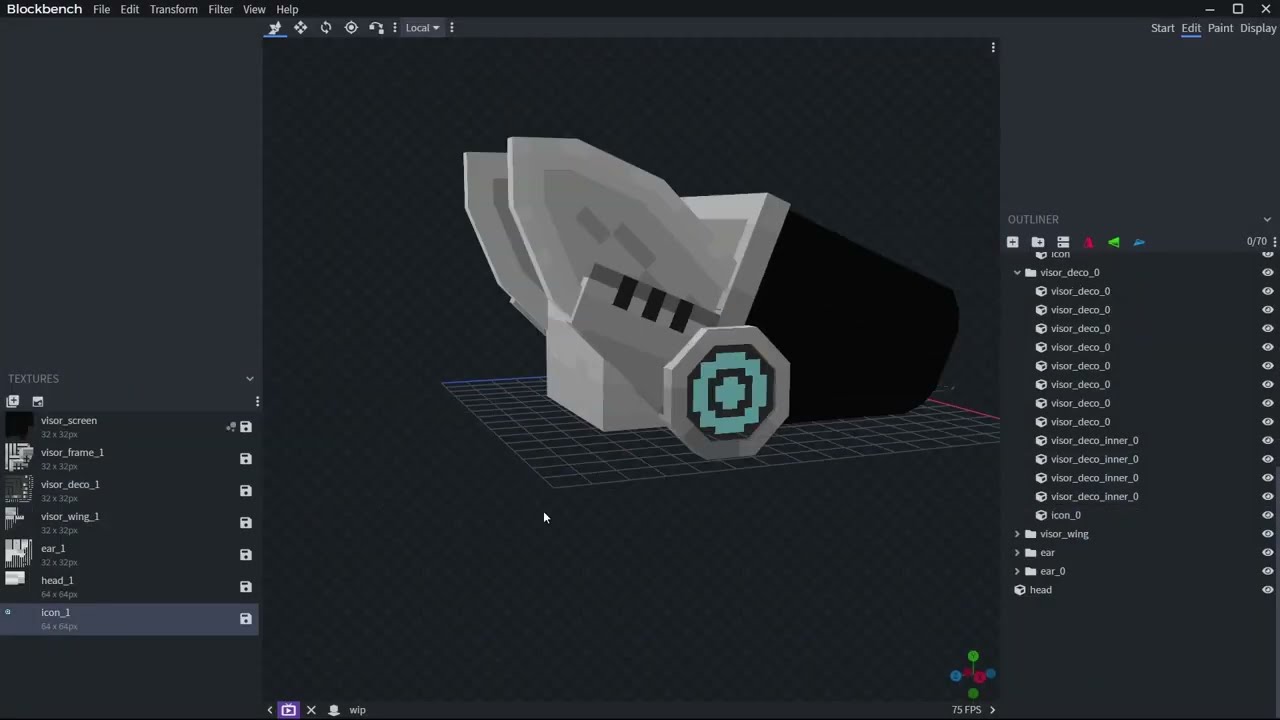Screen dimensions: 1280x720
Task: Select the Resize tool
Action: click(x=300, y=28)
